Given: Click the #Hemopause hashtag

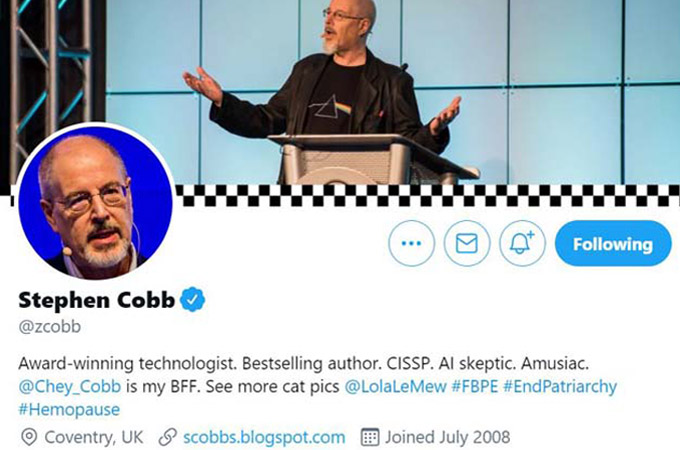Looking at the screenshot, I should tap(69, 409).
